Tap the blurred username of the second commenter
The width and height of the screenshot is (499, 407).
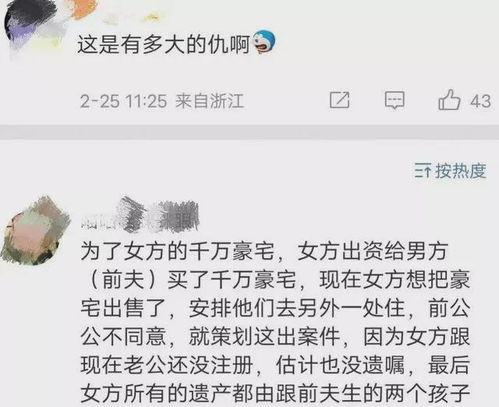[140, 215]
